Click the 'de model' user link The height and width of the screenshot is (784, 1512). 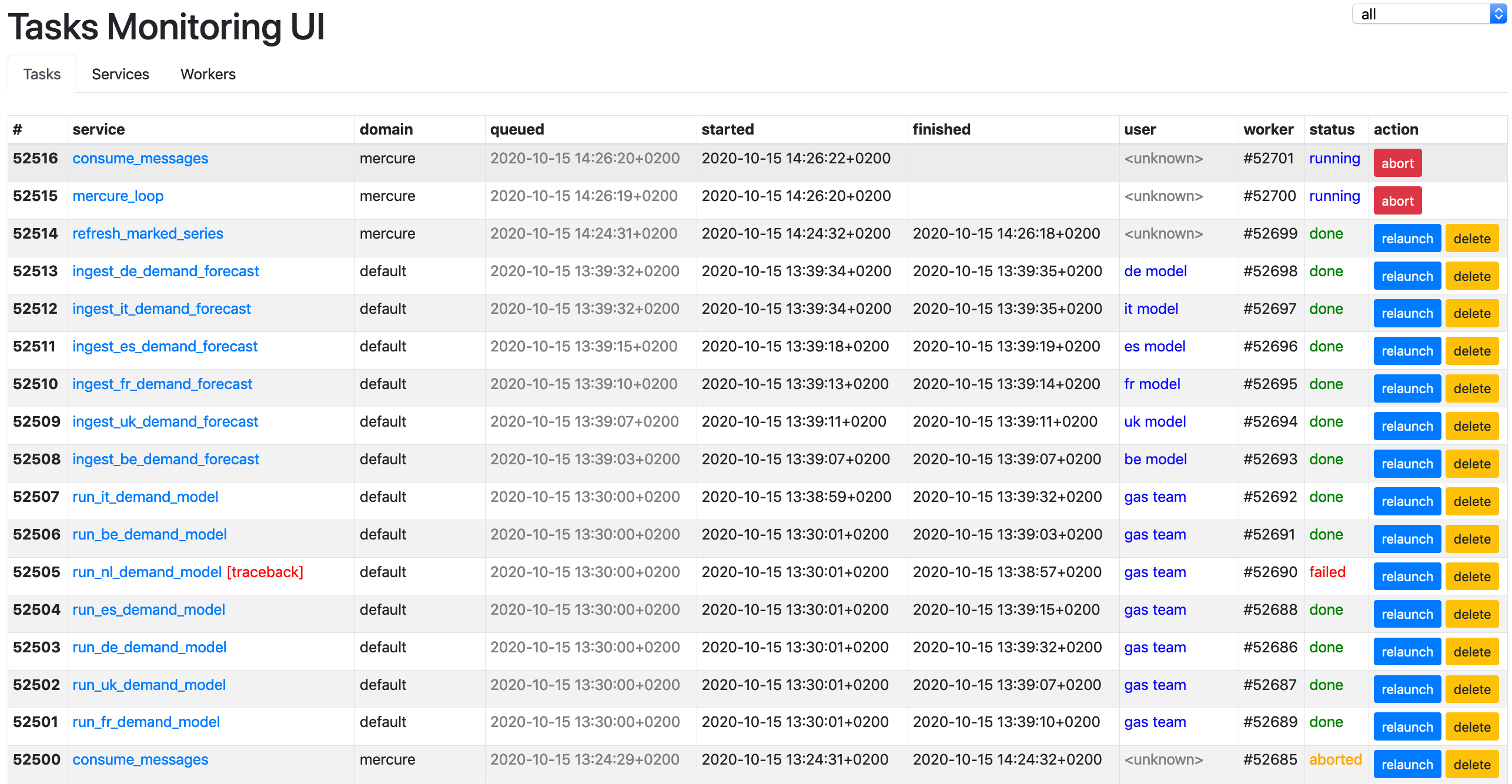(1155, 271)
